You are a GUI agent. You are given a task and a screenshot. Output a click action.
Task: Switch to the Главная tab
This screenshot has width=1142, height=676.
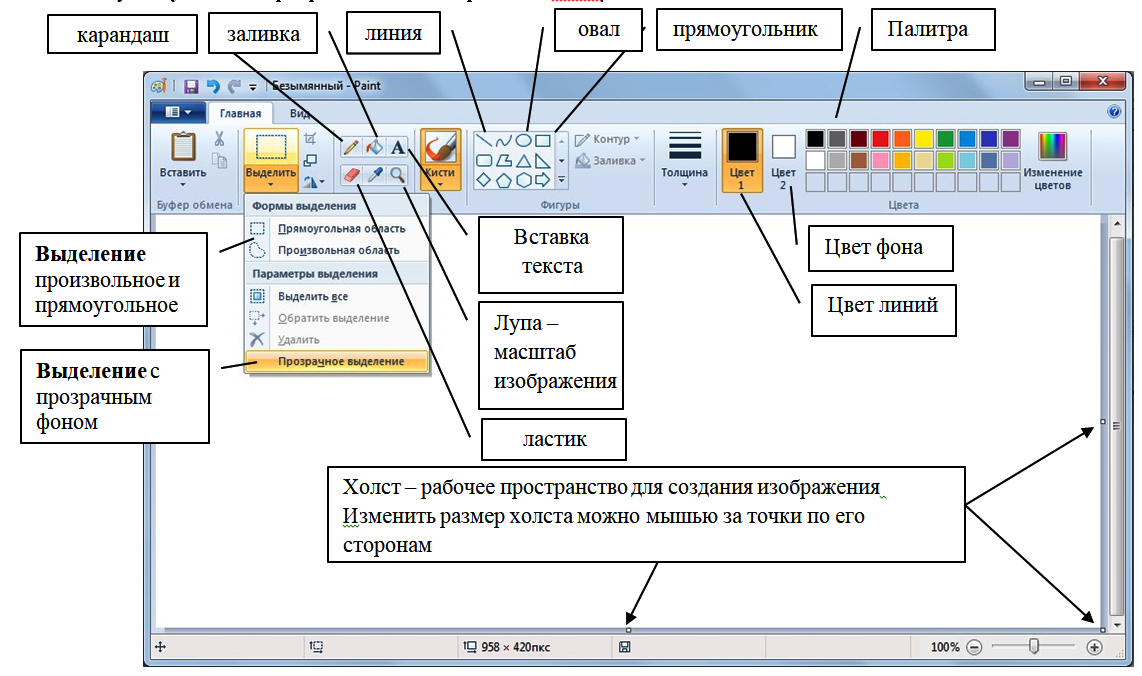pyautogui.click(x=240, y=114)
